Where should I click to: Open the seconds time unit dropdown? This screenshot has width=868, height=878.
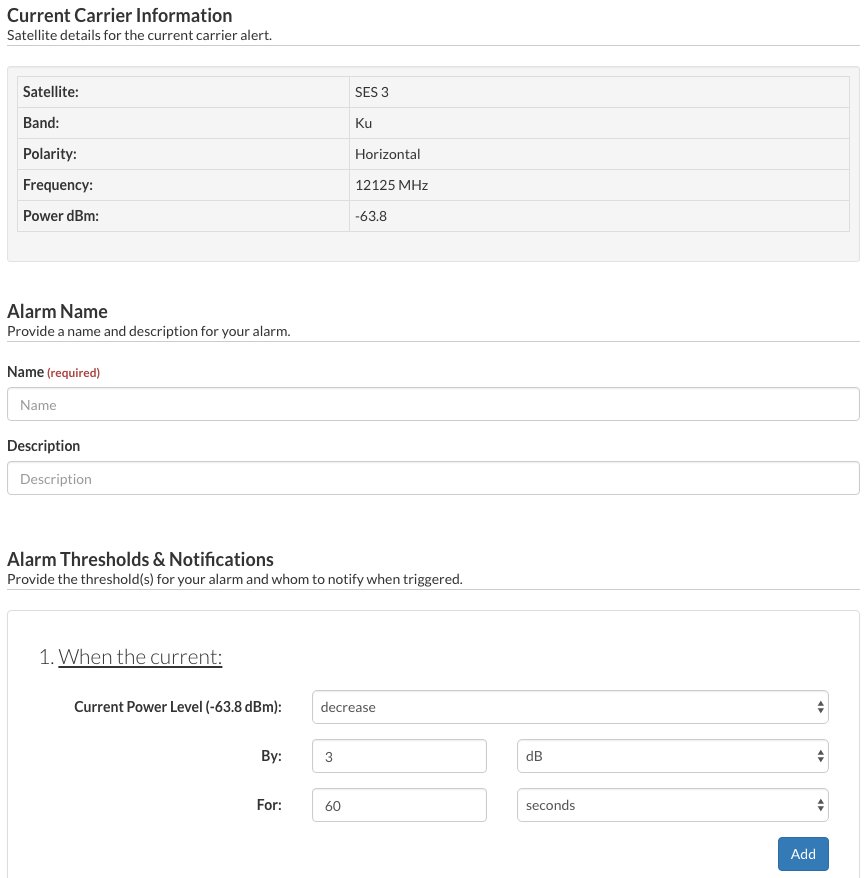tap(673, 805)
